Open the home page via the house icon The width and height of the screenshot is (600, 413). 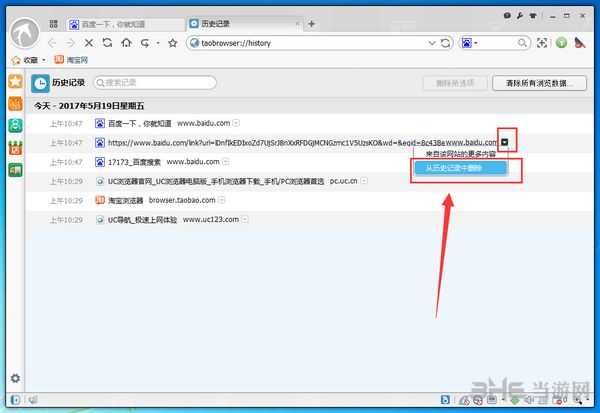(x=126, y=43)
